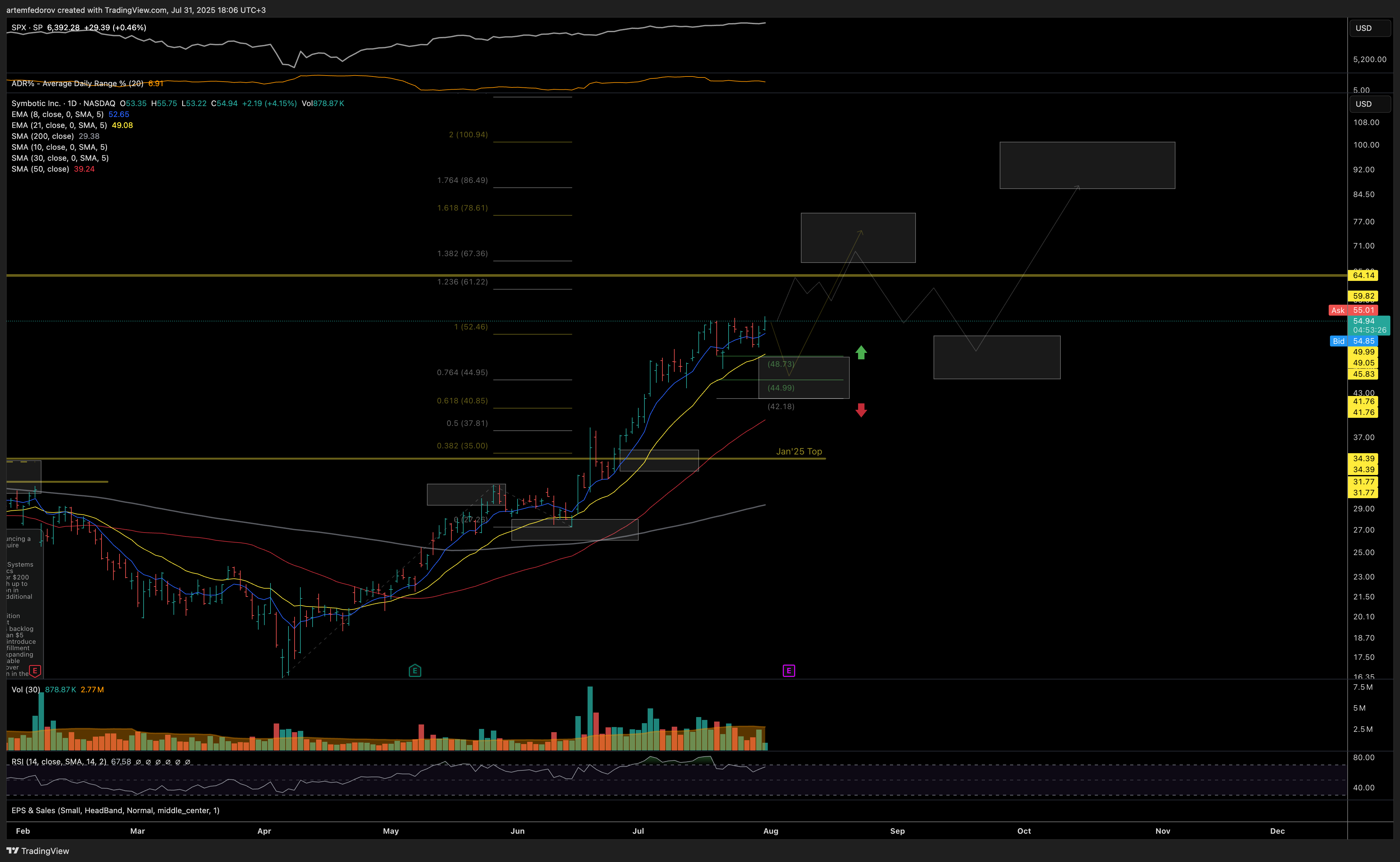Click the (44.99) level label
The image size is (1400, 862).
[x=781, y=388]
